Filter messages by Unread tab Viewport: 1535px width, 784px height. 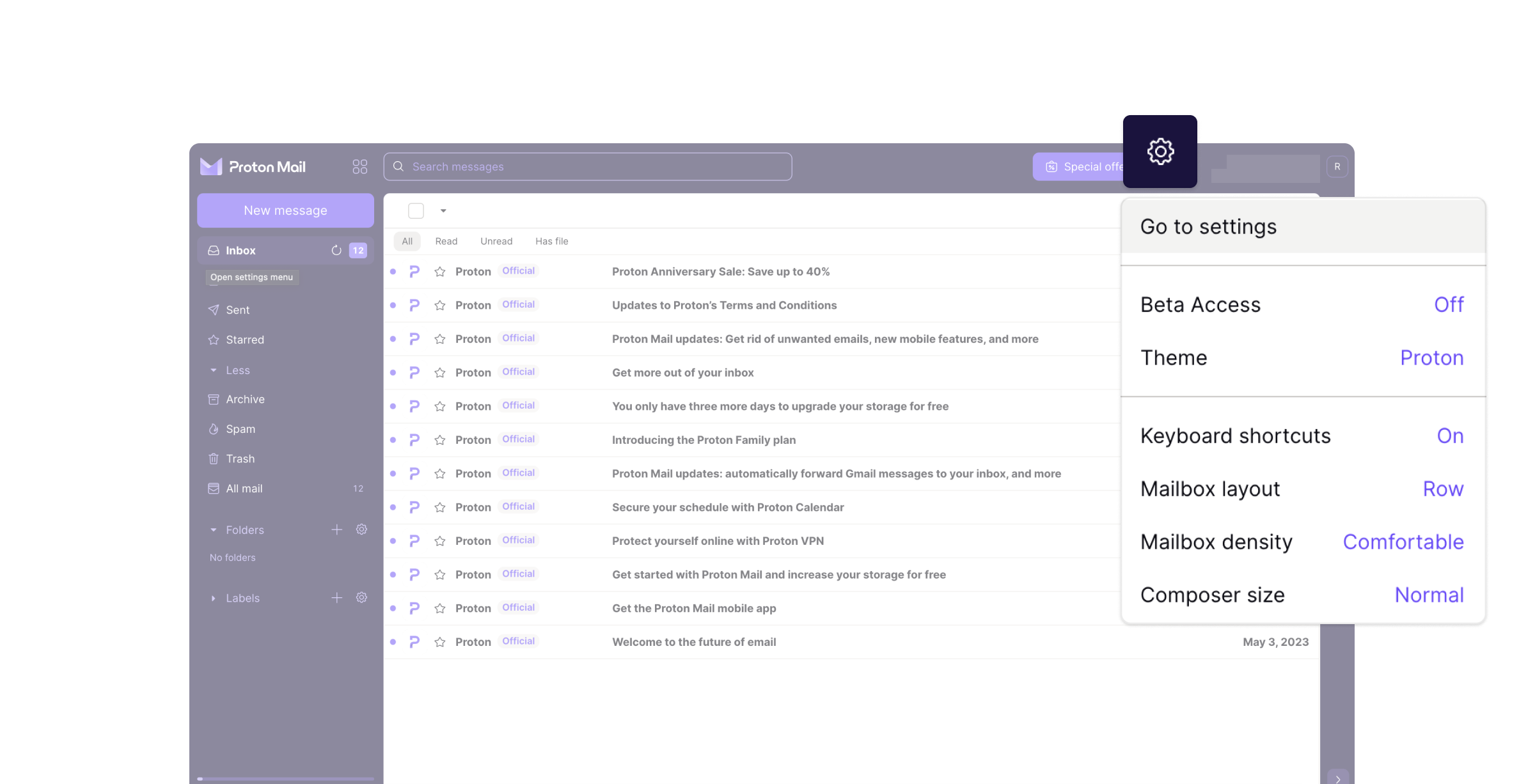pyautogui.click(x=496, y=241)
